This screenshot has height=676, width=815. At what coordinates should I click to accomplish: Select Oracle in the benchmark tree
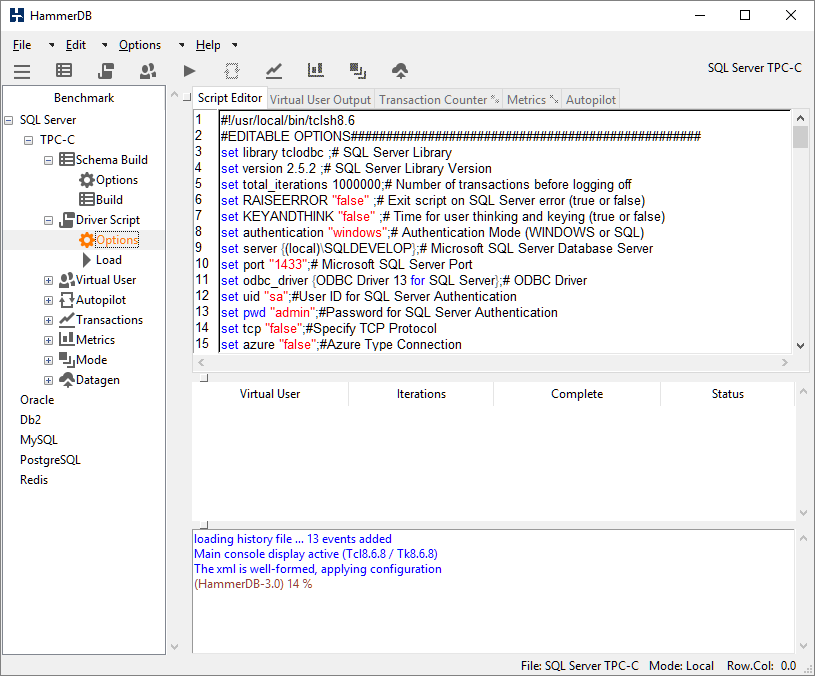[x=37, y=400]
